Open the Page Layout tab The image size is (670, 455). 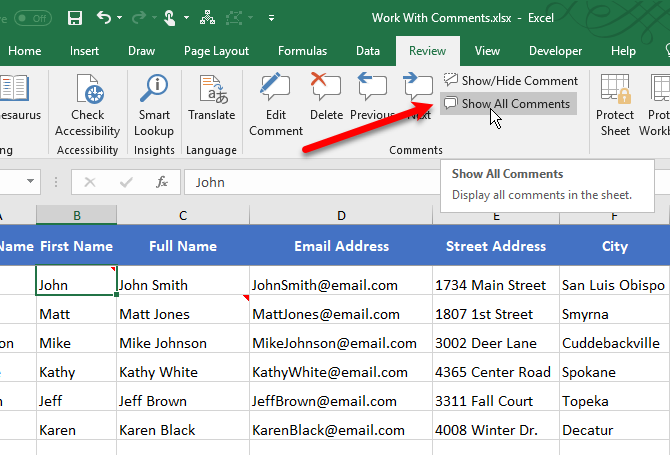pos(217,51)
